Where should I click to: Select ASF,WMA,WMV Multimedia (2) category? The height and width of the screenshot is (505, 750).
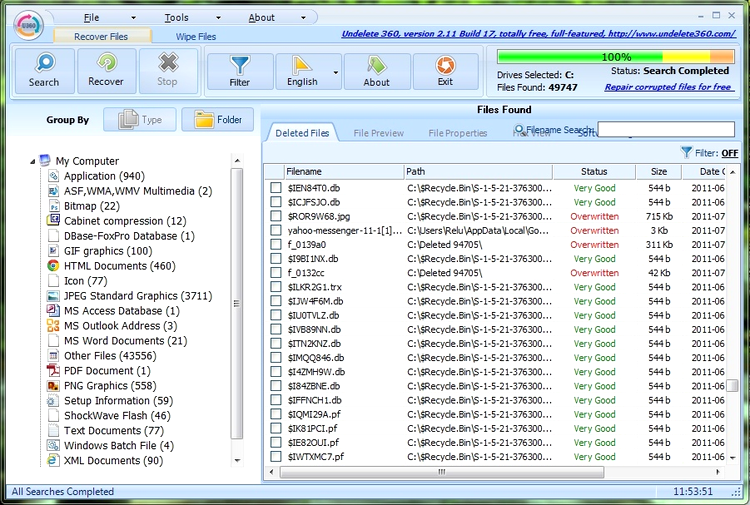coord(138,191)
